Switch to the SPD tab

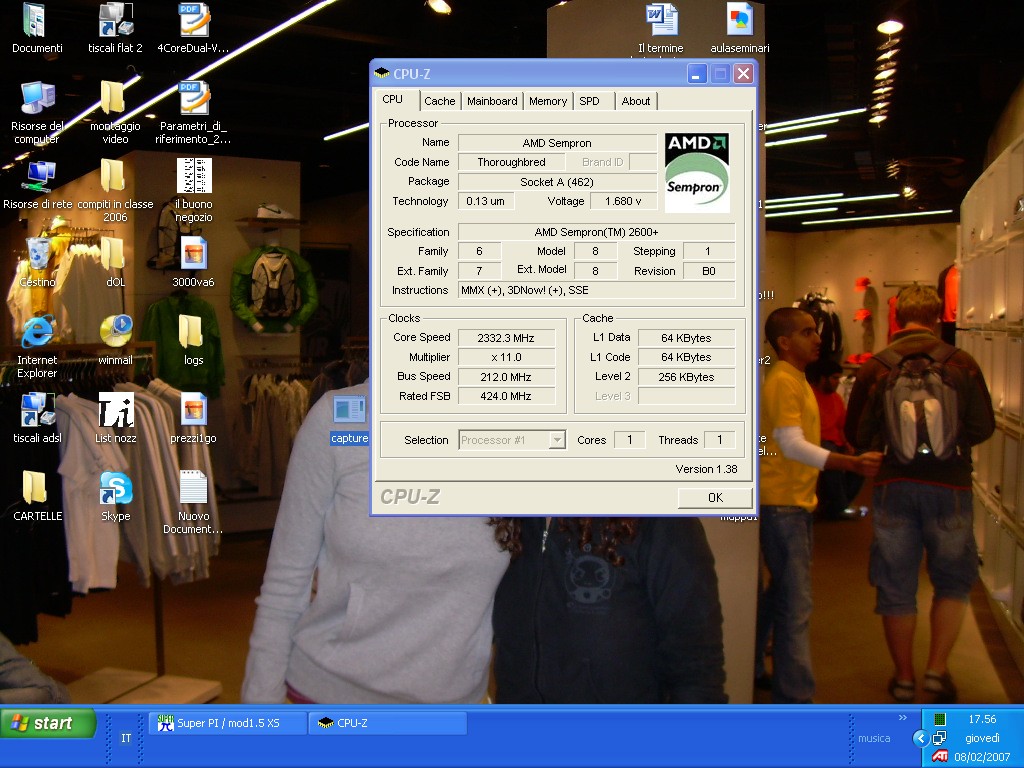point(594,101)
